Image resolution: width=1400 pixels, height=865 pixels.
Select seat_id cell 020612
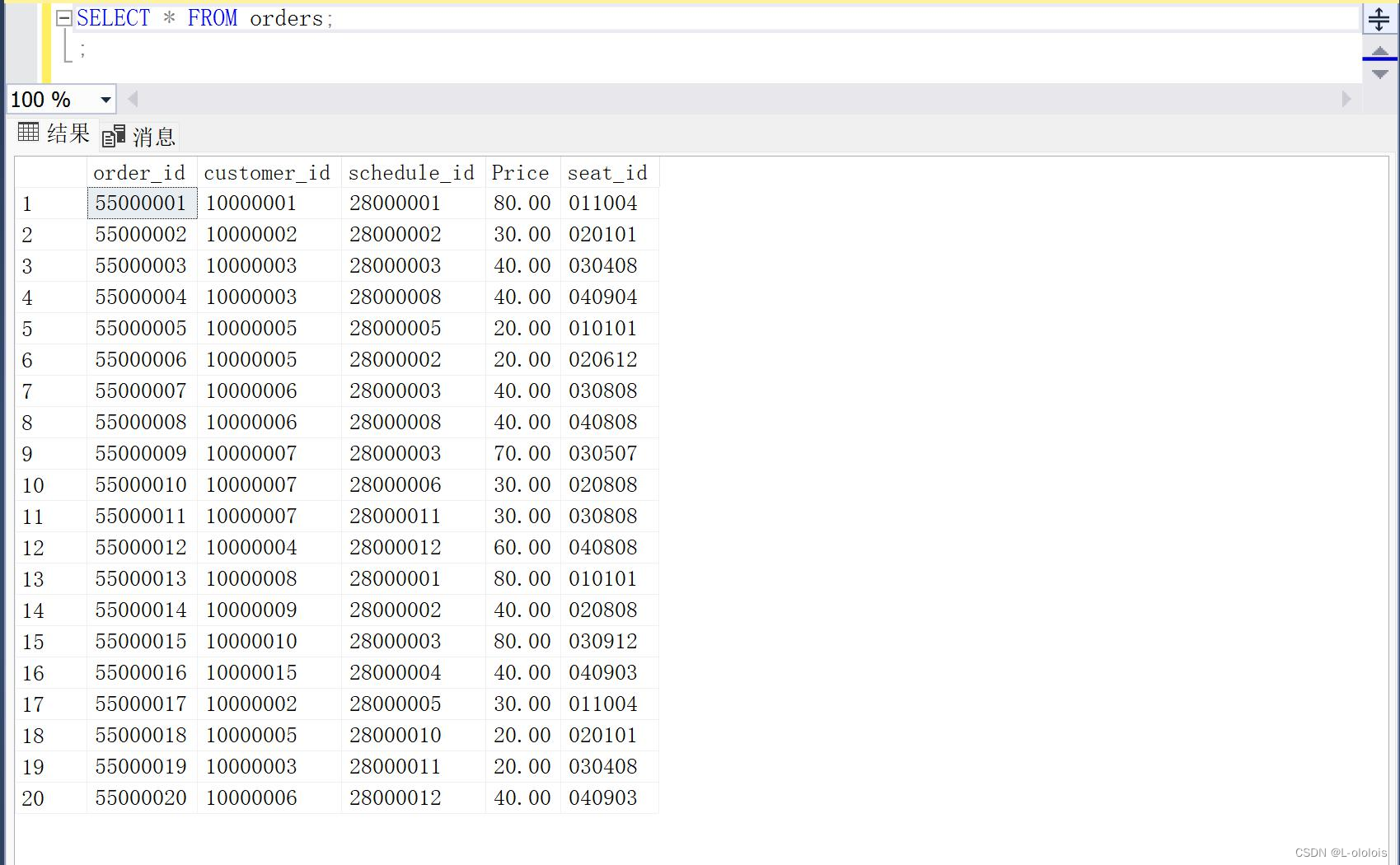pos(609,359)
